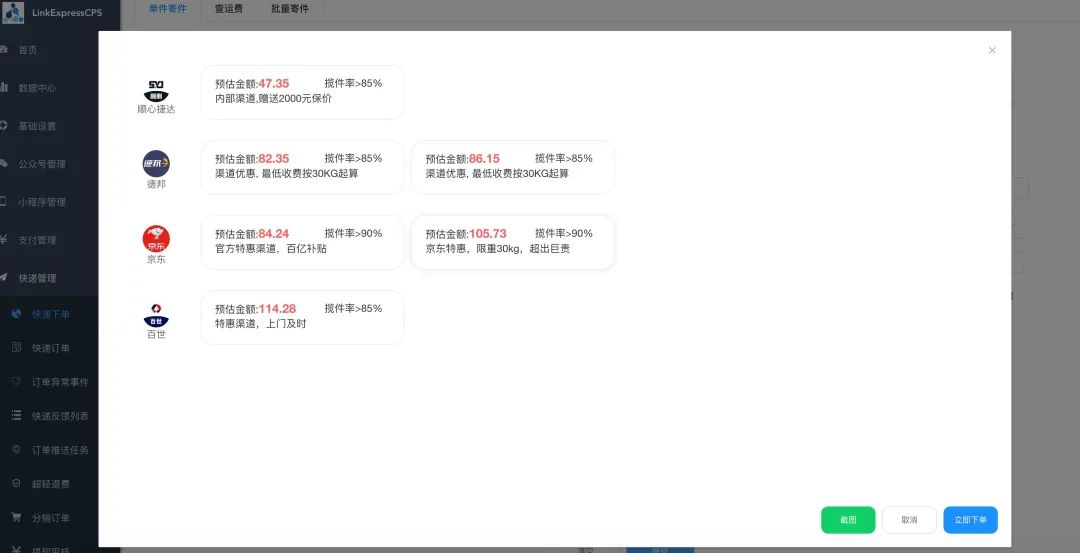Click the blue 立即下单 button
The height and width of the screenshot is (553, 1080).
point(970,520)
